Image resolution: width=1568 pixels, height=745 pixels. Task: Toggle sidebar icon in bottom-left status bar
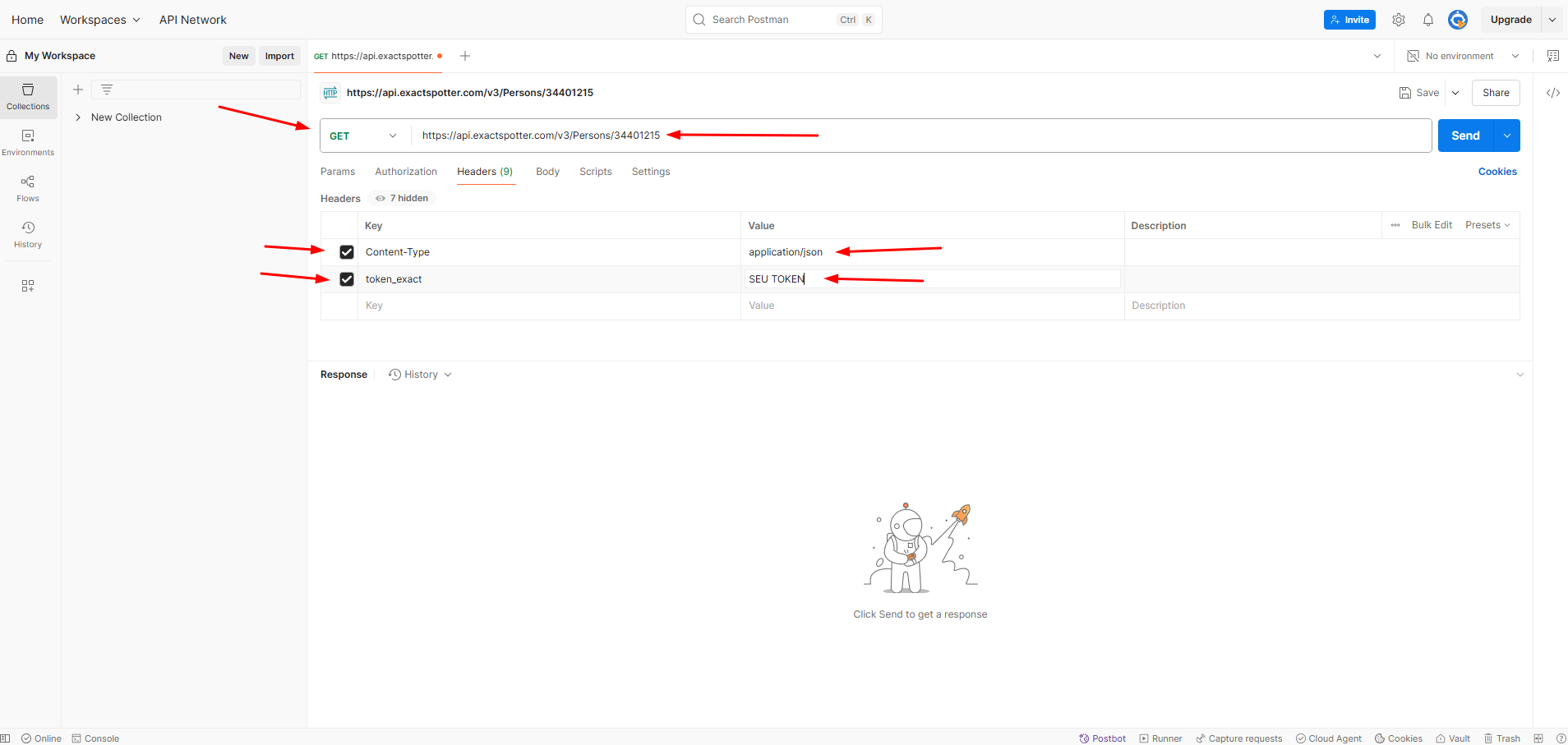(5, 738)
